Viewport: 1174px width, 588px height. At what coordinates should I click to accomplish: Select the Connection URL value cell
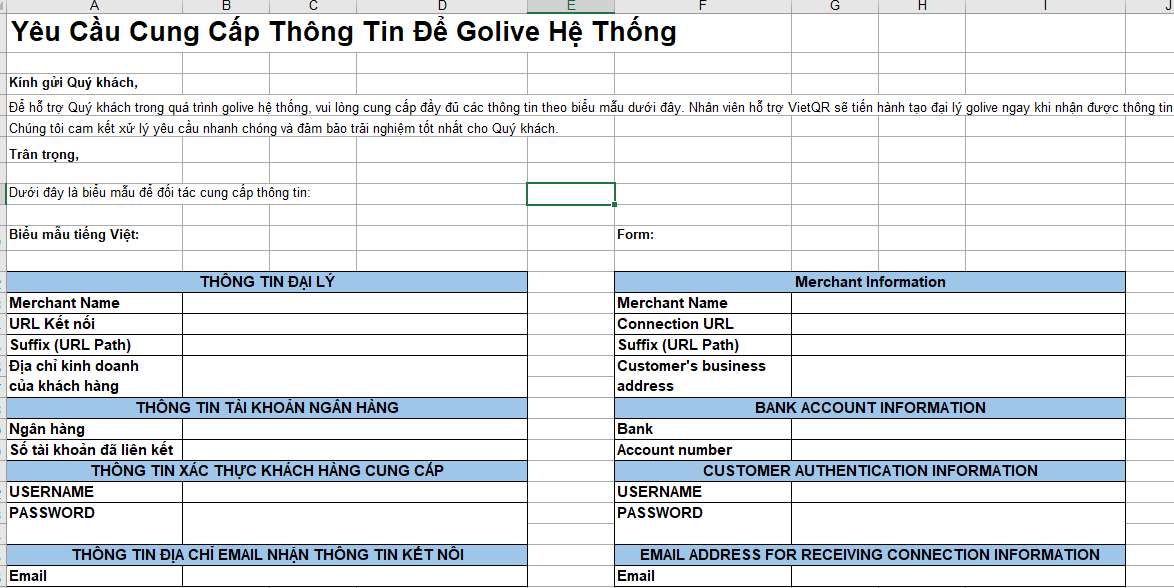[958, 324]
